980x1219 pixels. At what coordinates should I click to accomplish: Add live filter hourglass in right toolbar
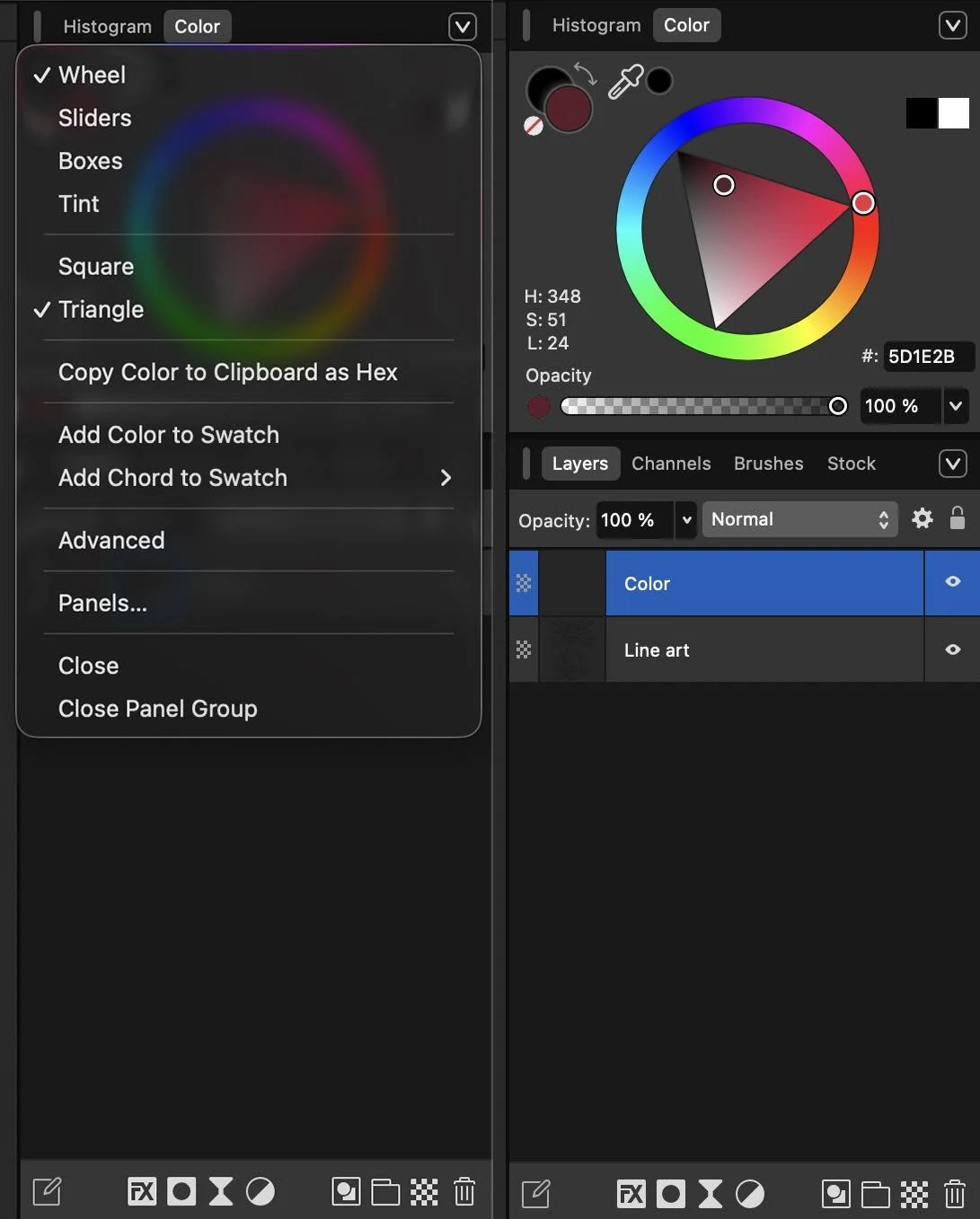[710, 1194]
